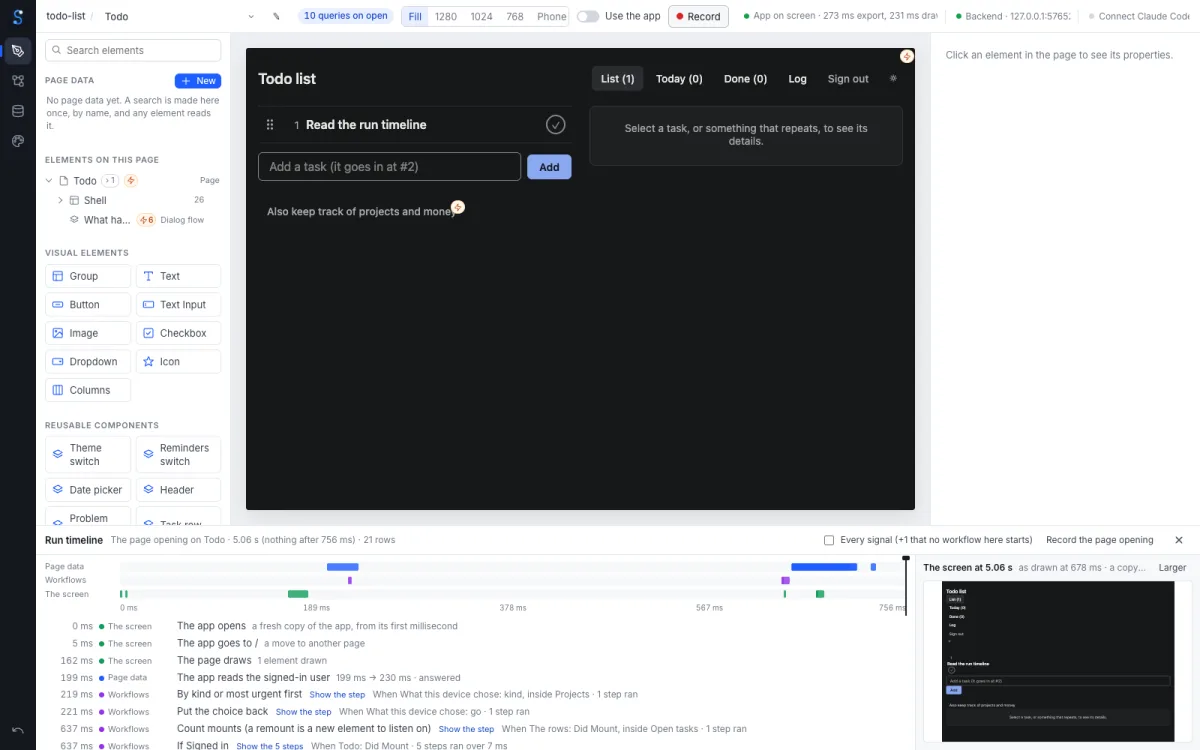This screenshot has width=1200, height=750.
Task: Open the page dropdown chevron beside Todo
Action: coord(251,17)
